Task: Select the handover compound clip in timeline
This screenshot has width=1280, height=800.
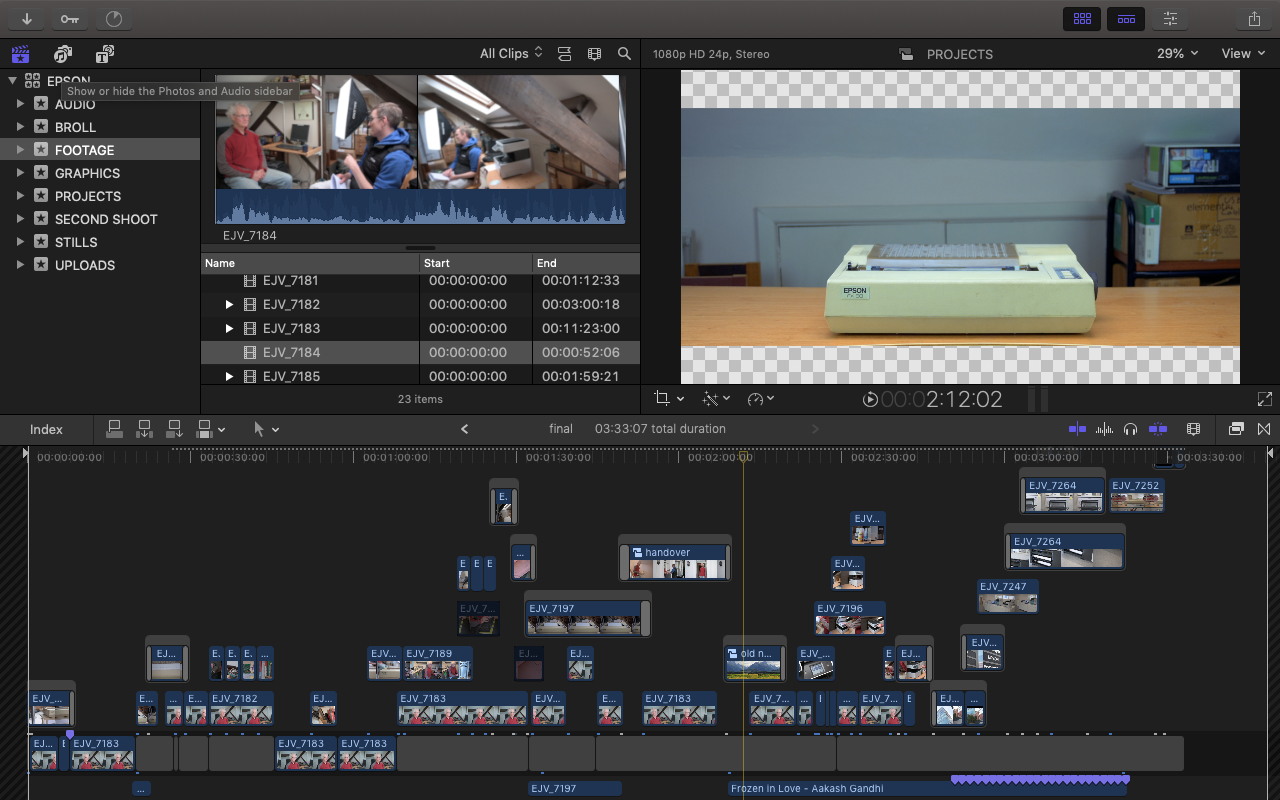Action: pos(675,561)
